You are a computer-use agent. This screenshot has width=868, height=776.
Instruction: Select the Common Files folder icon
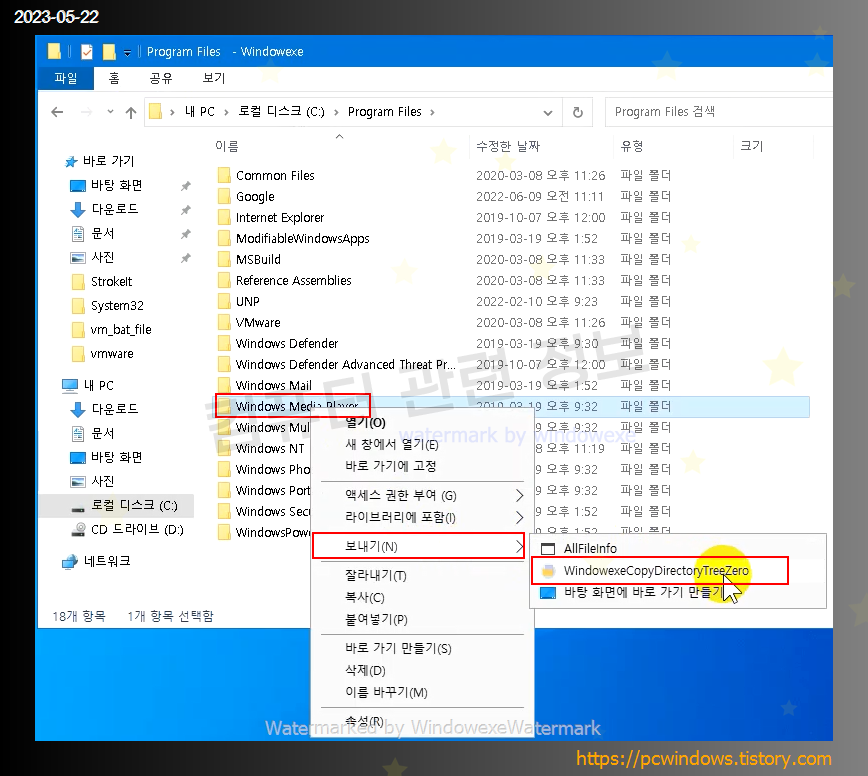pos(224,175)
